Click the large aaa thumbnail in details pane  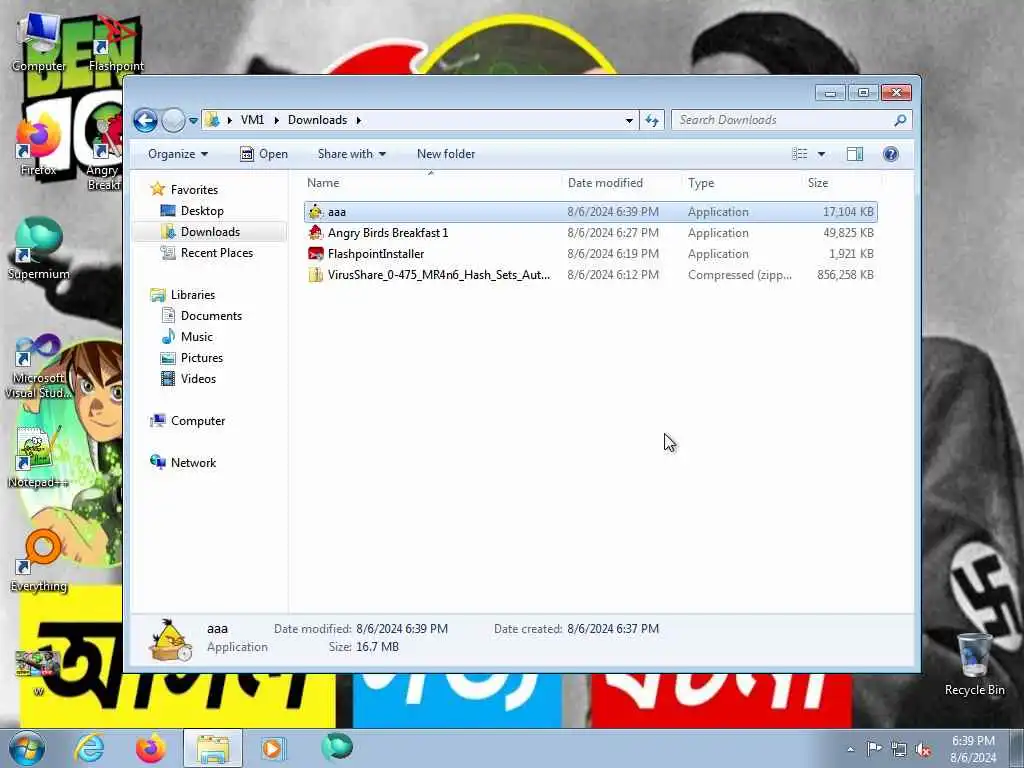170,640
